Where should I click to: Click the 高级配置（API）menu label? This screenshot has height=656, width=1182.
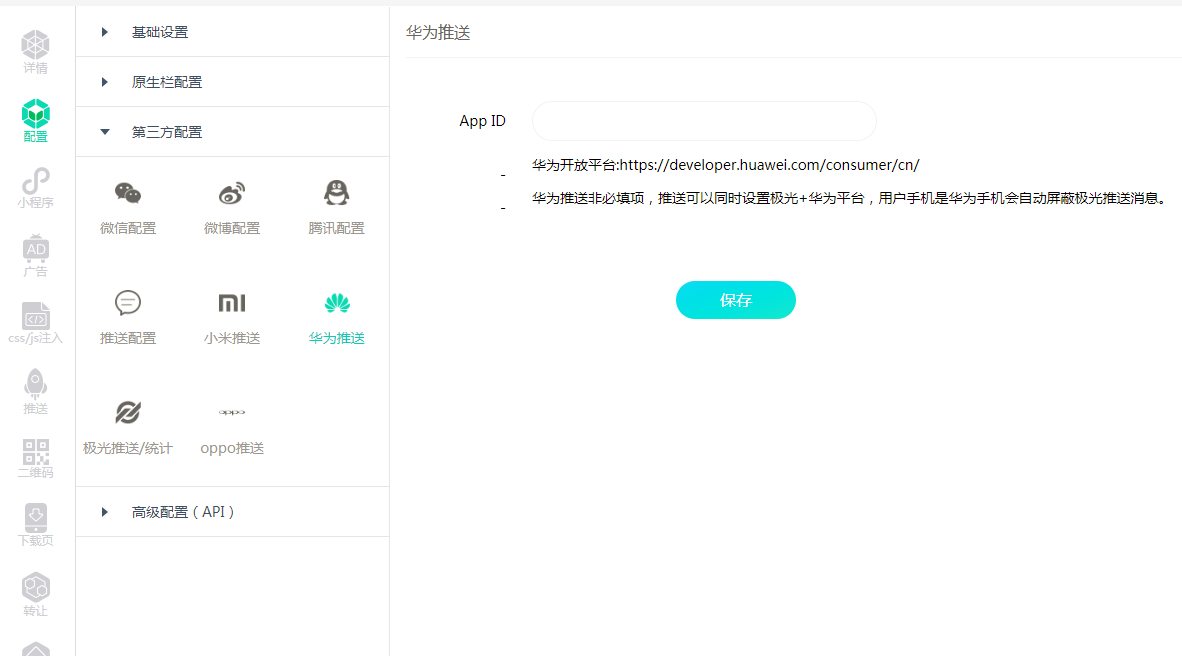[x=183, y=512]
